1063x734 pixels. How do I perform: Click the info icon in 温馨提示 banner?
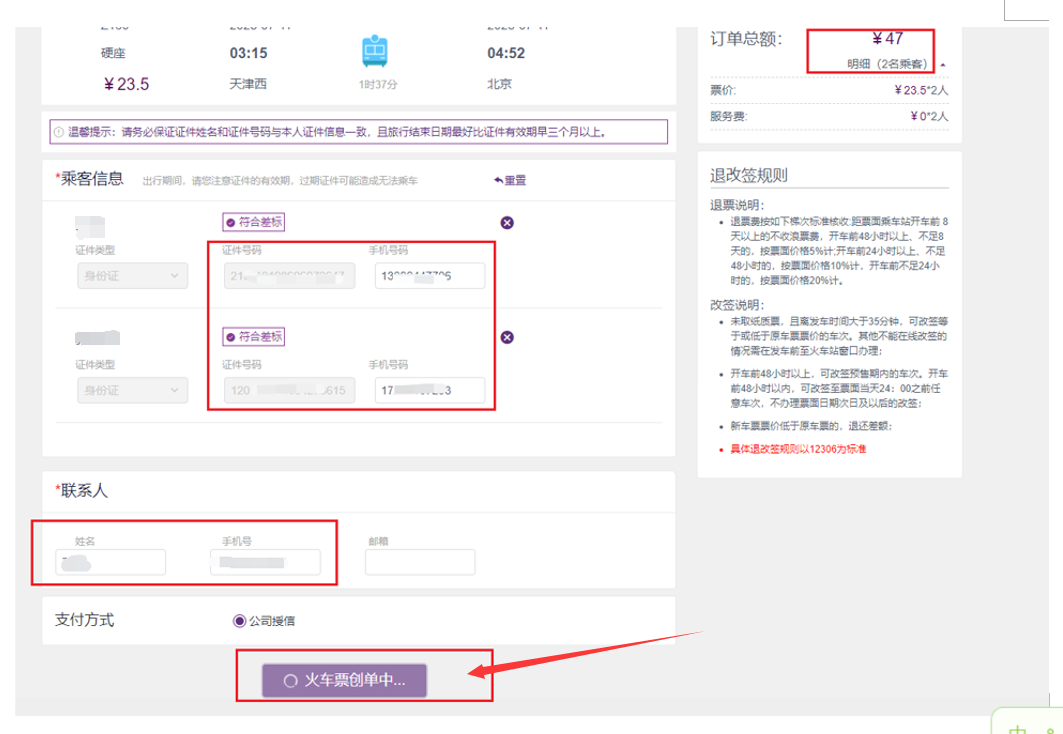click(x=59, y=132)
